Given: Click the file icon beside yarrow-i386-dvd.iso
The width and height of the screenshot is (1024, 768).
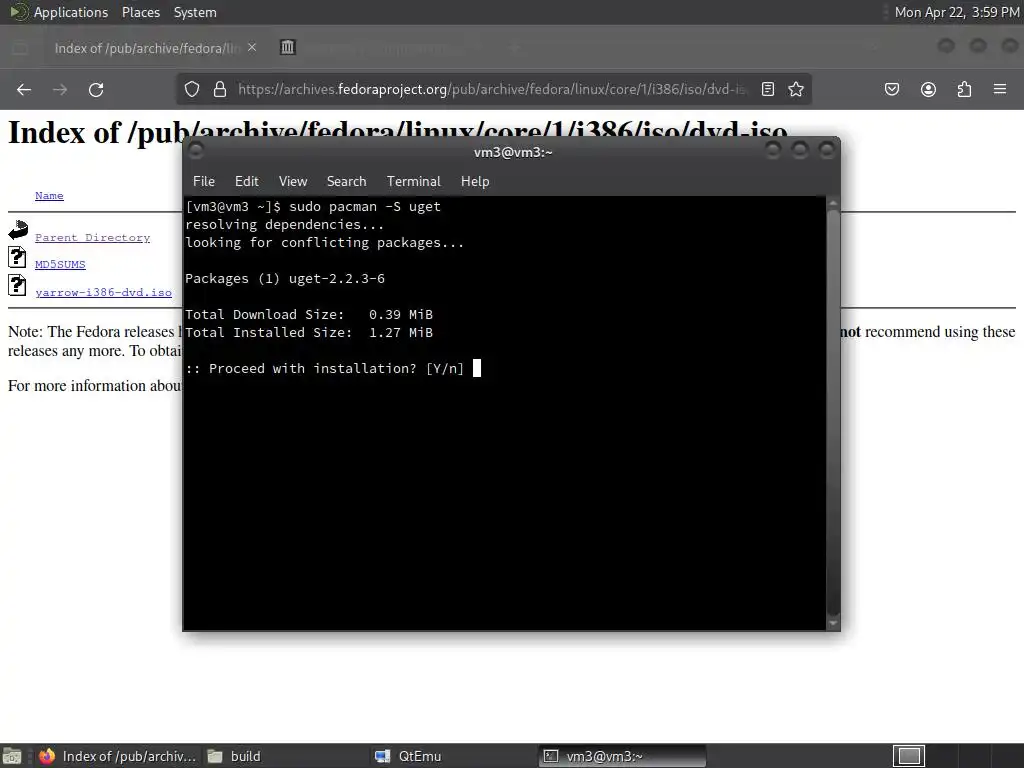Looking at the screenshot, I should click(17, 285).
